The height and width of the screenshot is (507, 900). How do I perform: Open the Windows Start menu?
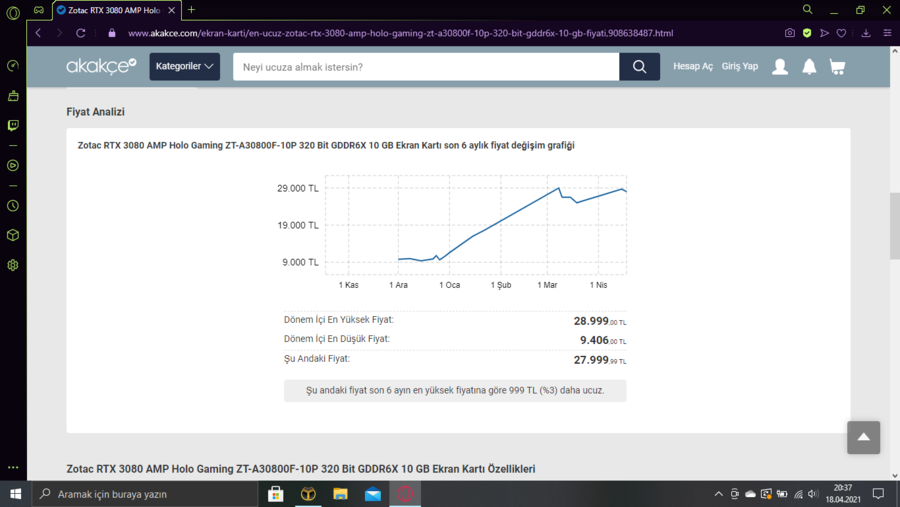coord(15,494)
